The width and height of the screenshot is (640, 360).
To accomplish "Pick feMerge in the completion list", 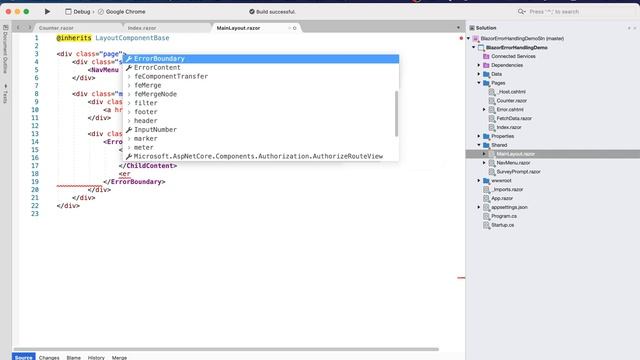I will 261,85.
